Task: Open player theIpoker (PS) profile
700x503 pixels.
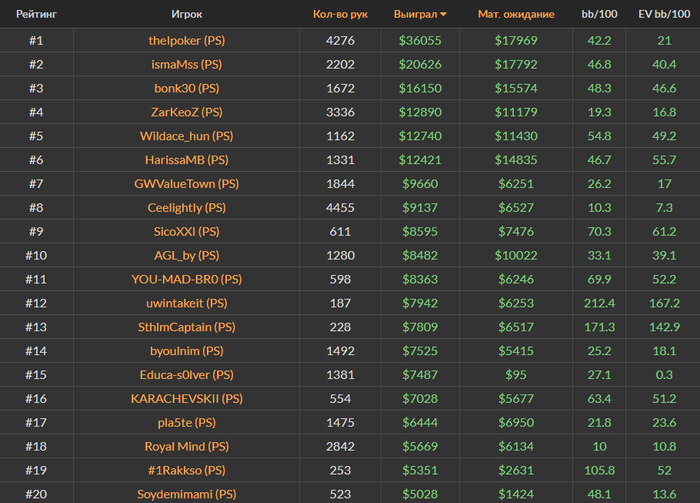Action: 187,41
